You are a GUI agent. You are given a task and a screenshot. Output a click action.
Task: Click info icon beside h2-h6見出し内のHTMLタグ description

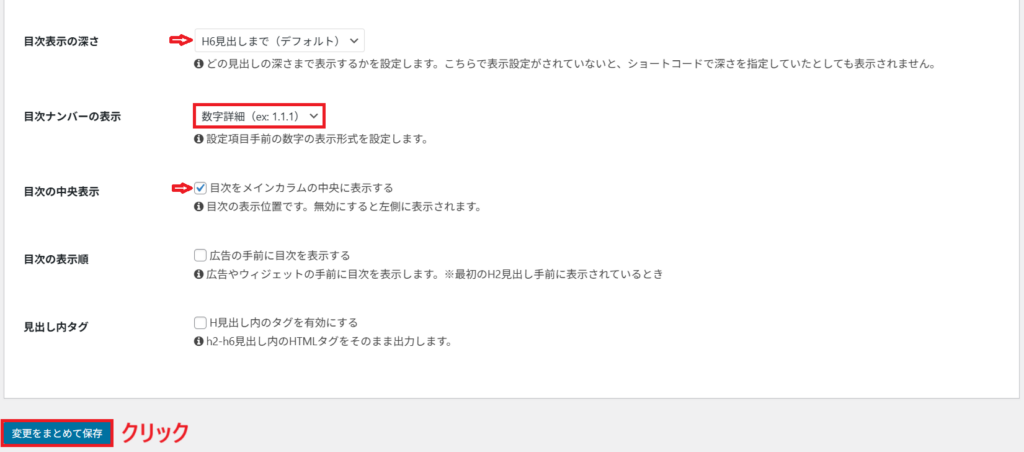[199, 342]
